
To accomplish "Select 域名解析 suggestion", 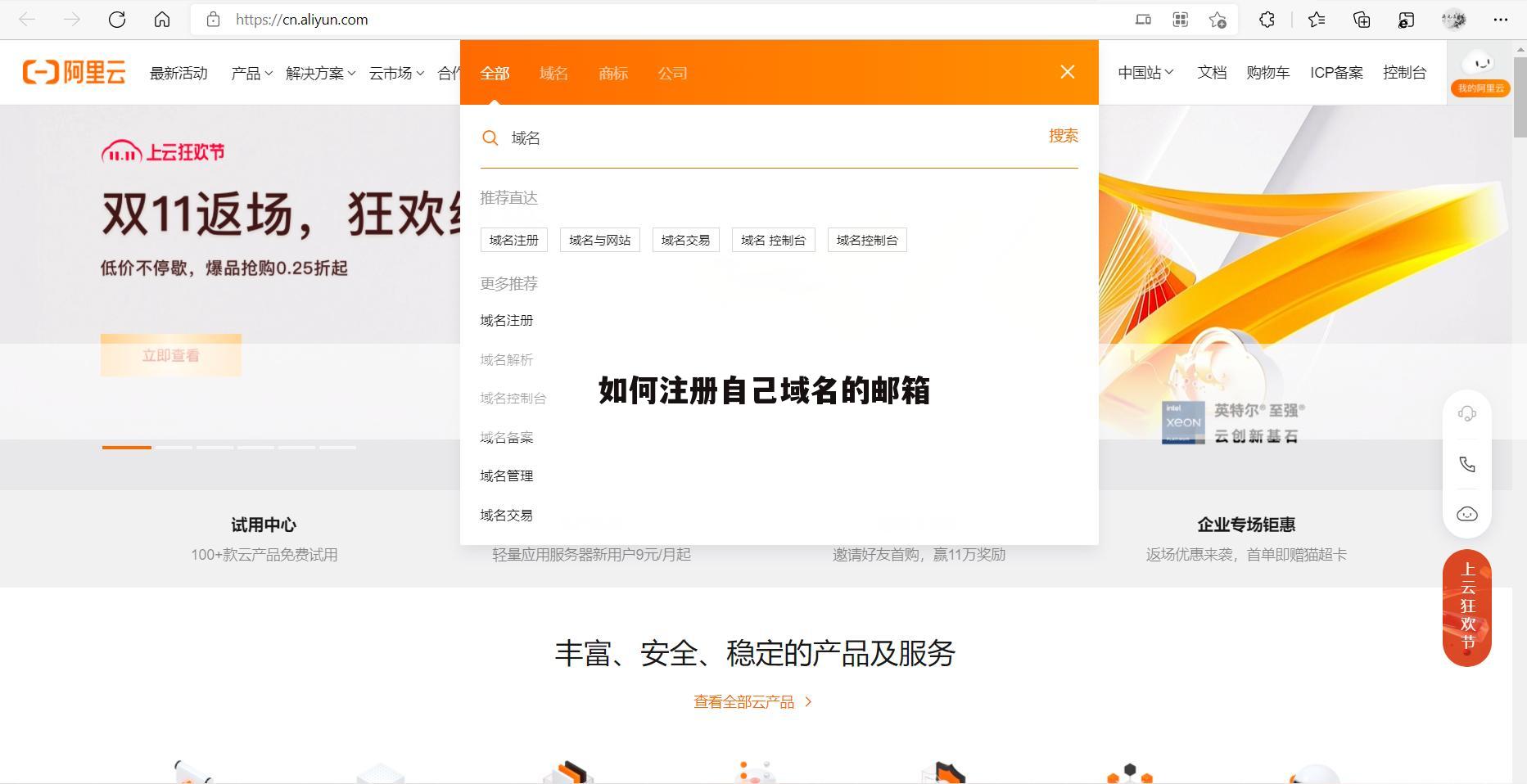I will click(x=507, y=359).
